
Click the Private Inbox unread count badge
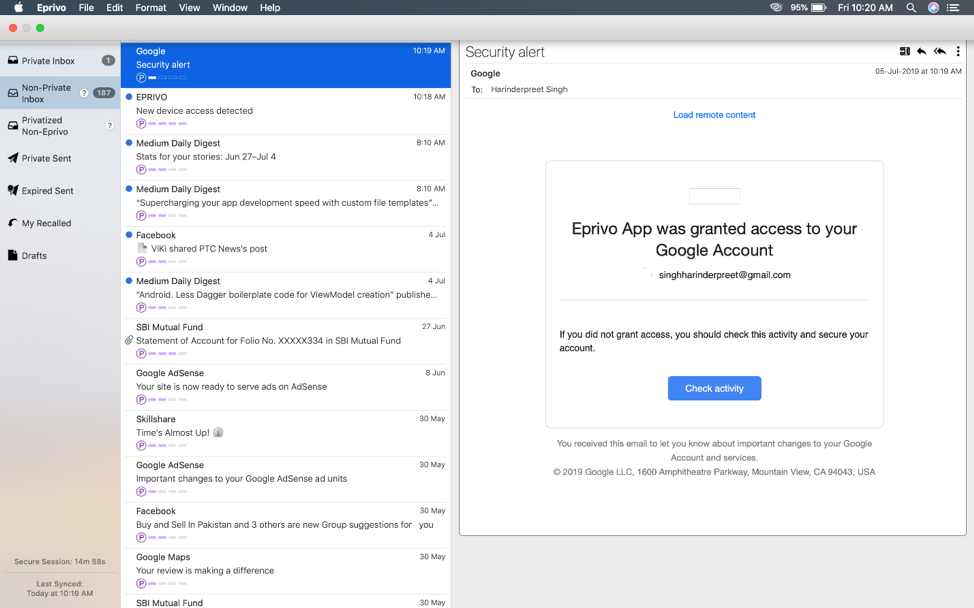(108, 60)
